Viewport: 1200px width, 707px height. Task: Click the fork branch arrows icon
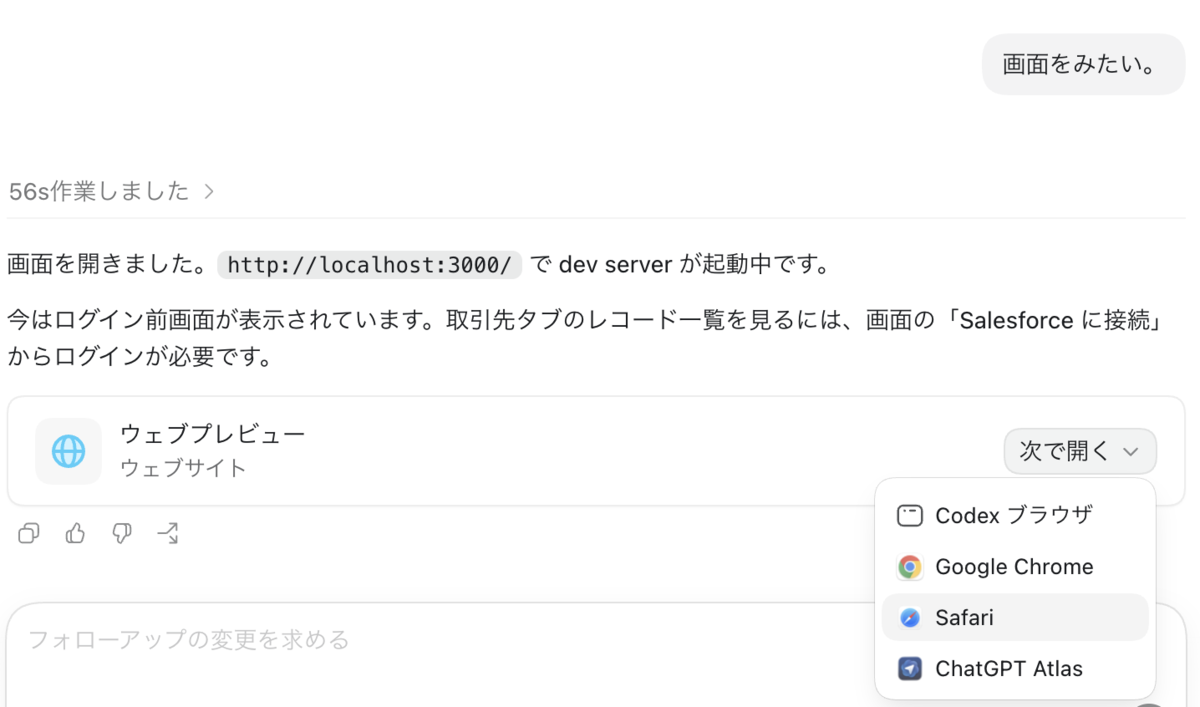coord(168,534)
